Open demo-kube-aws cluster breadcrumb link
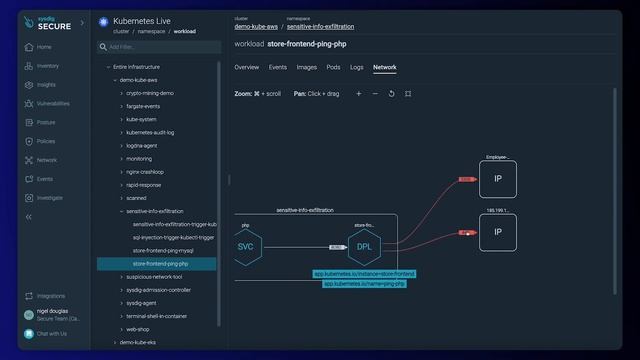Viewport: 640px width, 360px height. (x=256, y=27)
